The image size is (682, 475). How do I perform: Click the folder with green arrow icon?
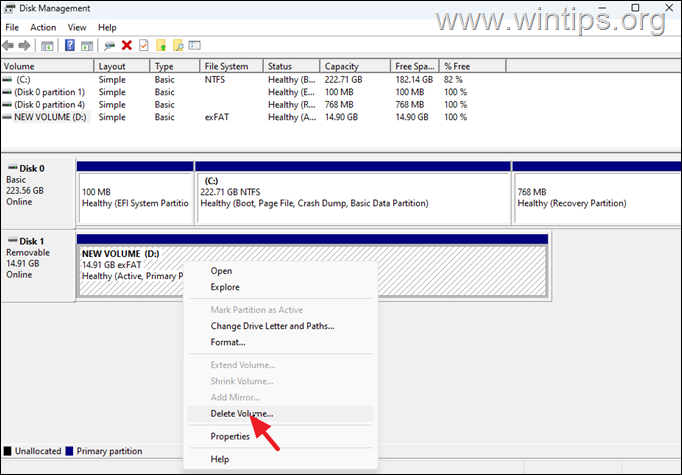(160, 45)
